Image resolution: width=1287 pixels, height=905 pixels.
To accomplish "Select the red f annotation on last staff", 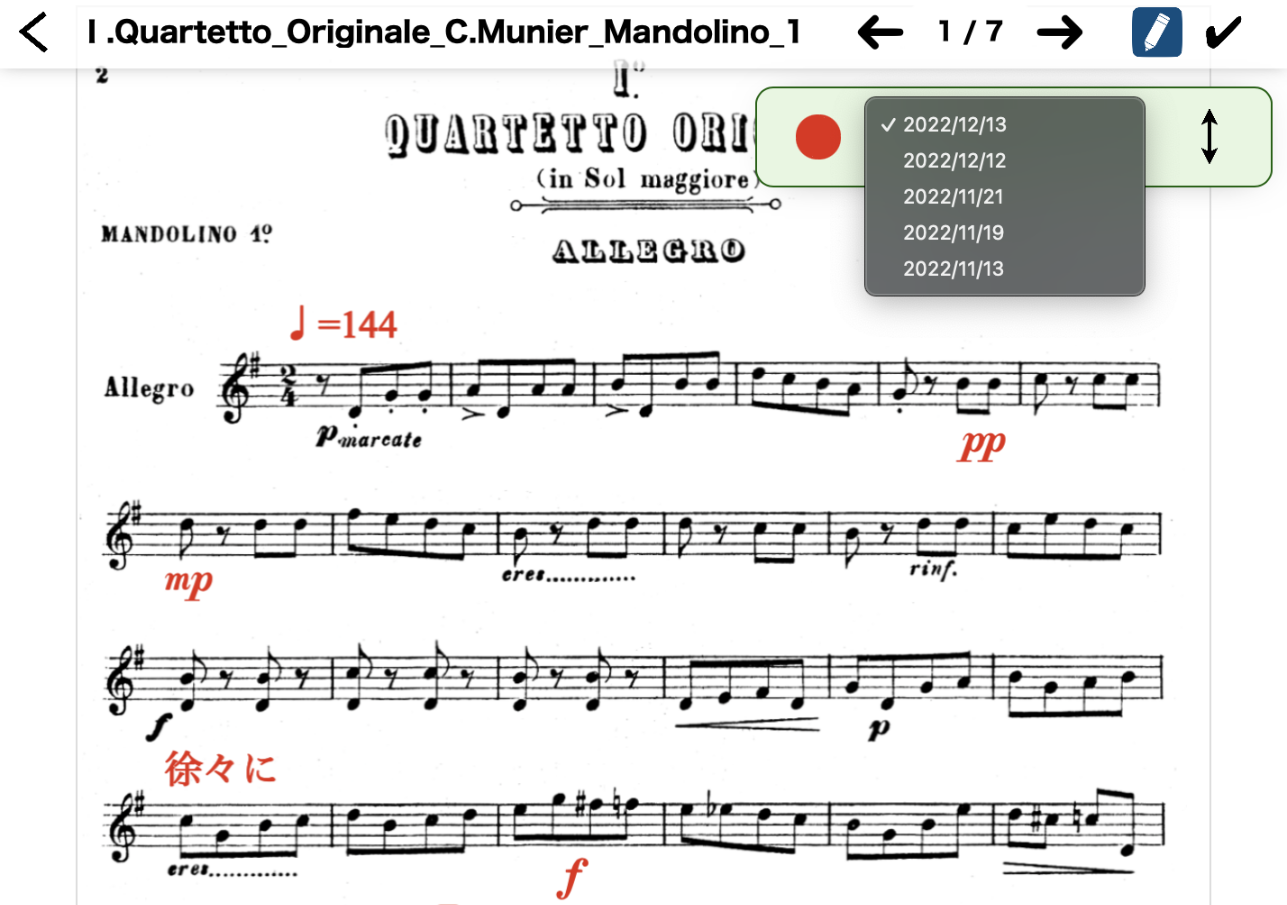I will point(570,878).
